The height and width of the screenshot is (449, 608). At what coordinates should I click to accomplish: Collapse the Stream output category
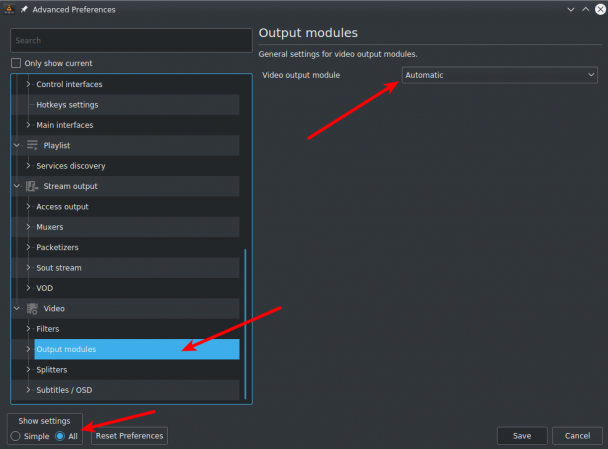pos(17,186)
